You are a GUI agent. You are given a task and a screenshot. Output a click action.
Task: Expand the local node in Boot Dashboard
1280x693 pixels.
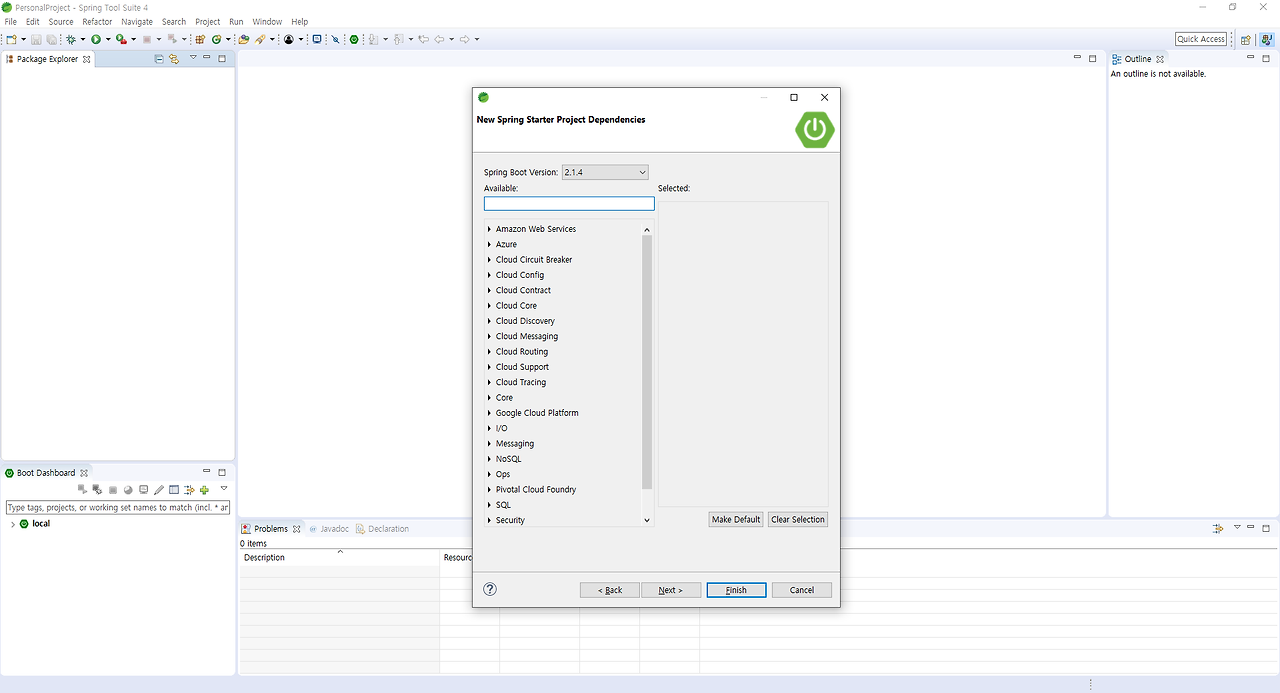(12, 524)
